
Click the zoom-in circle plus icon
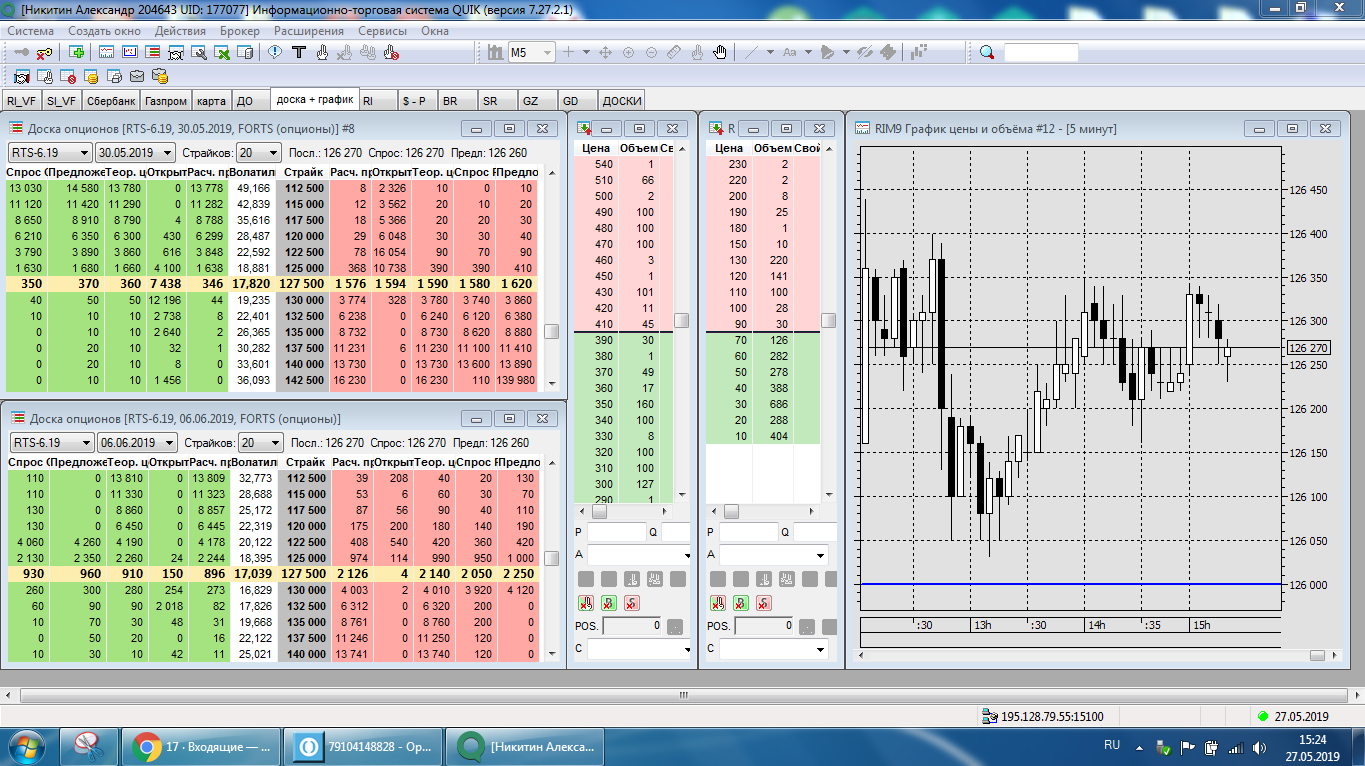pos(628,52)
